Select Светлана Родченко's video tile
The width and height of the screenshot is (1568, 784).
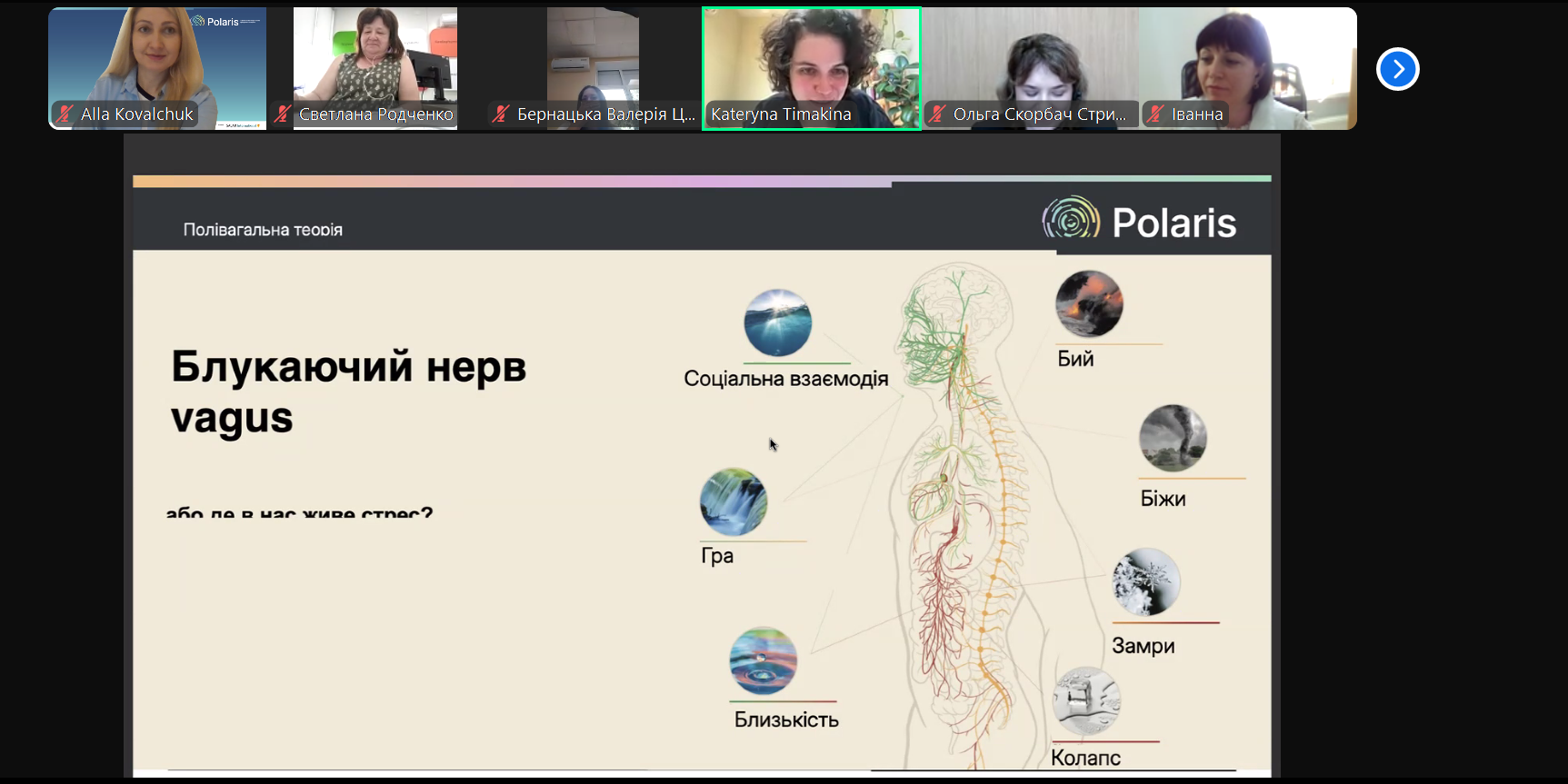[x=375, y=69]
